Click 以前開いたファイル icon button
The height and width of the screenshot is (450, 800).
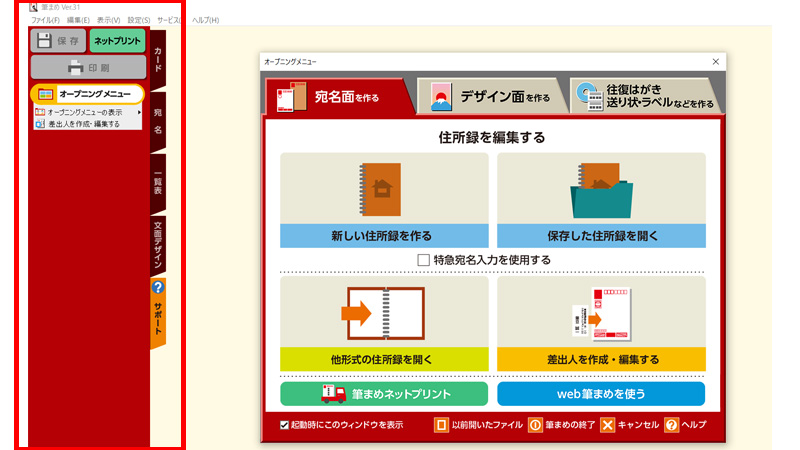point(441,425)
